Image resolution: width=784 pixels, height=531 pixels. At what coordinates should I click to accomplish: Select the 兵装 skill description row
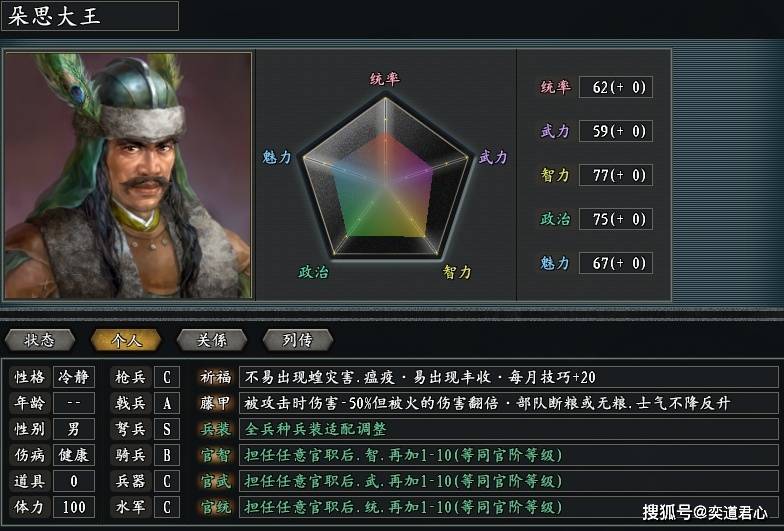pos(508,429)
